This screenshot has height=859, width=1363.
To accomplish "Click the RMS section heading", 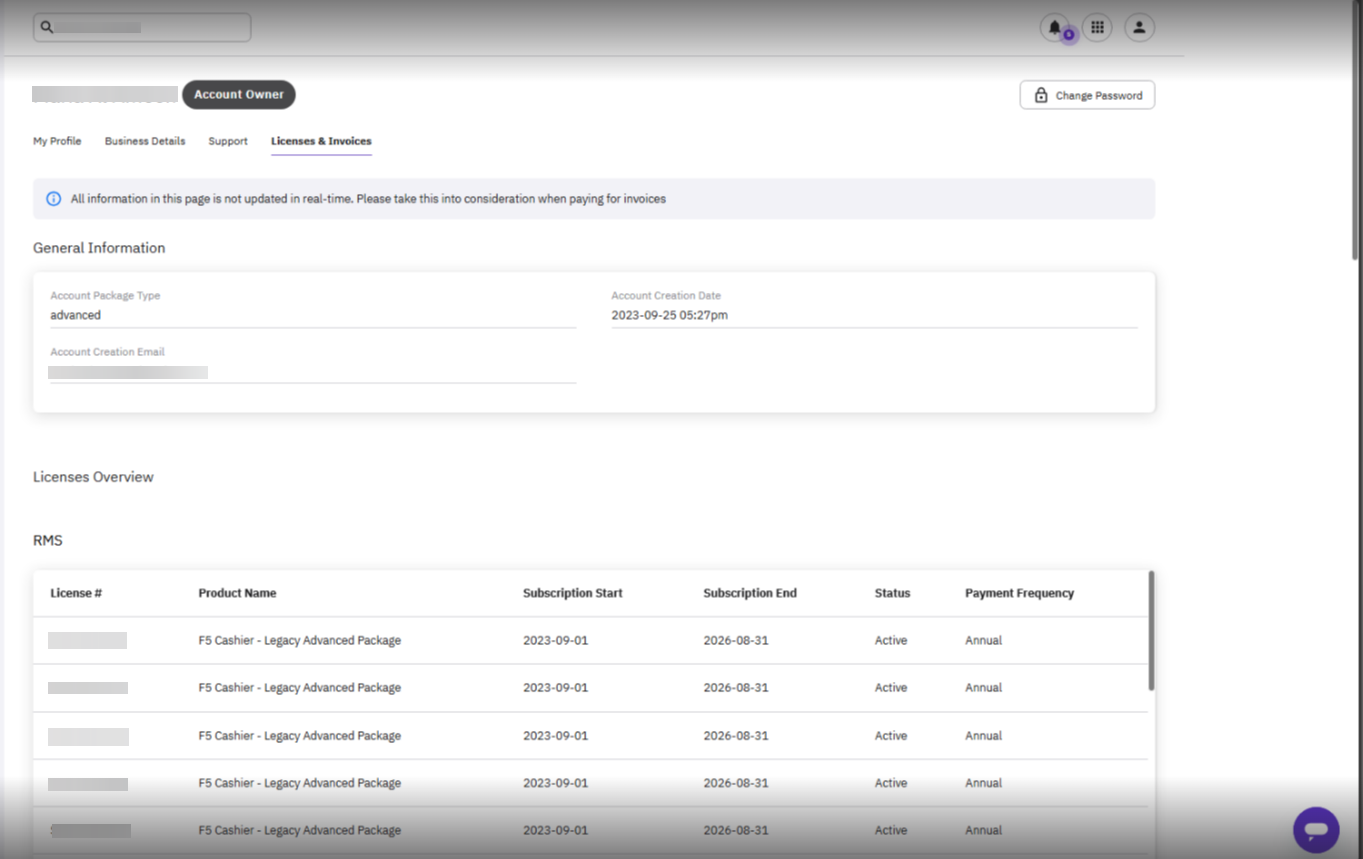I will click(48, 540).
